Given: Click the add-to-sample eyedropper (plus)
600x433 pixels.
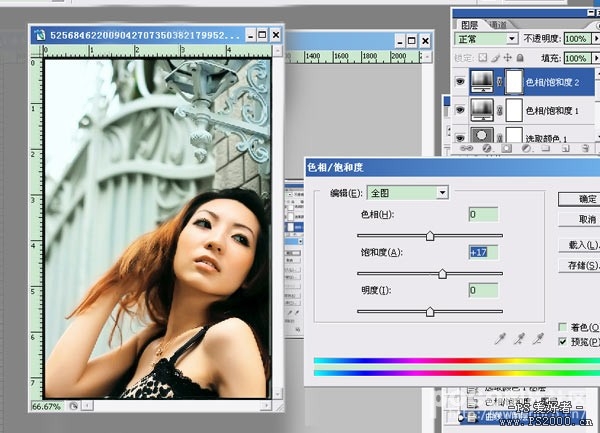Looking at the screenshot, I should point(519,339).
